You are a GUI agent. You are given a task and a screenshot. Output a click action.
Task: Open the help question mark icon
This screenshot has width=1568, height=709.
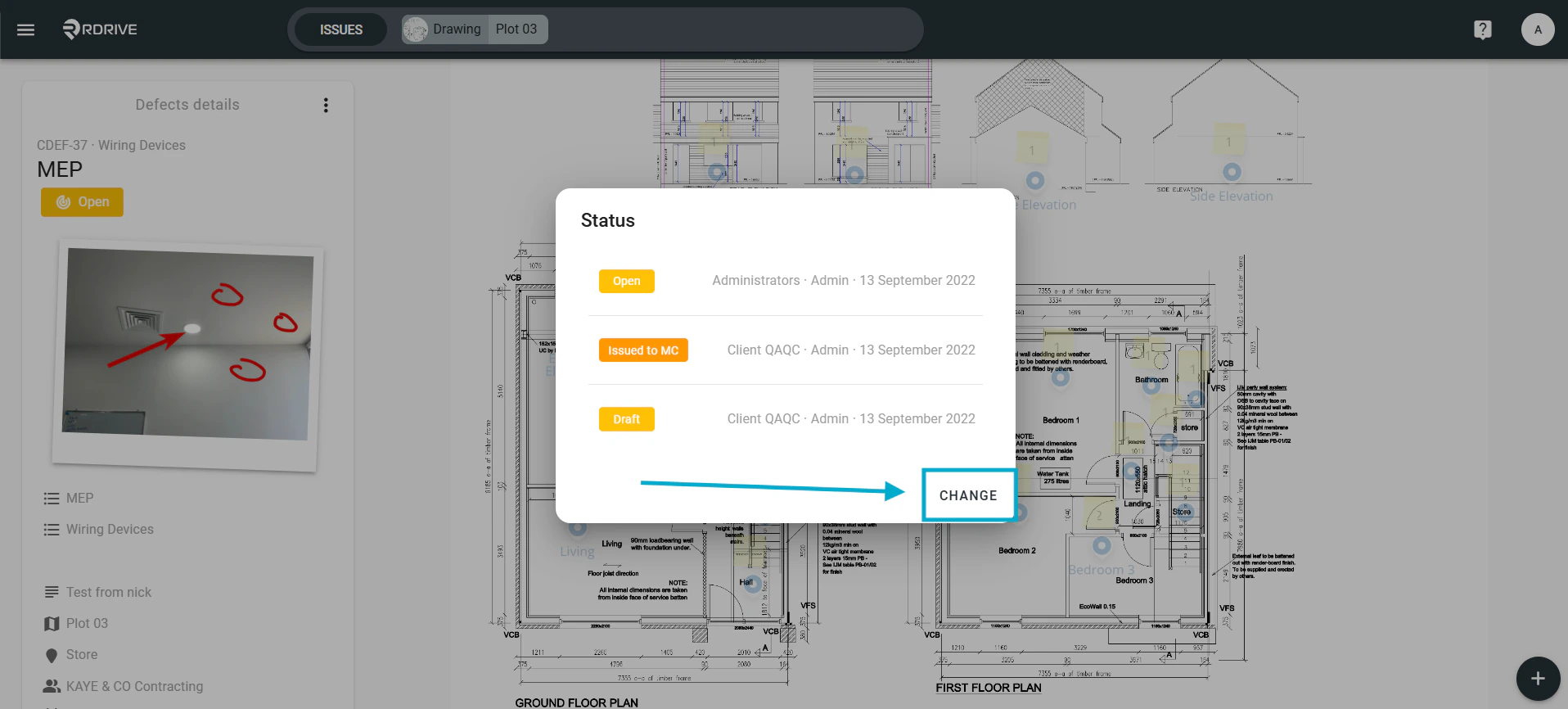1482,29
